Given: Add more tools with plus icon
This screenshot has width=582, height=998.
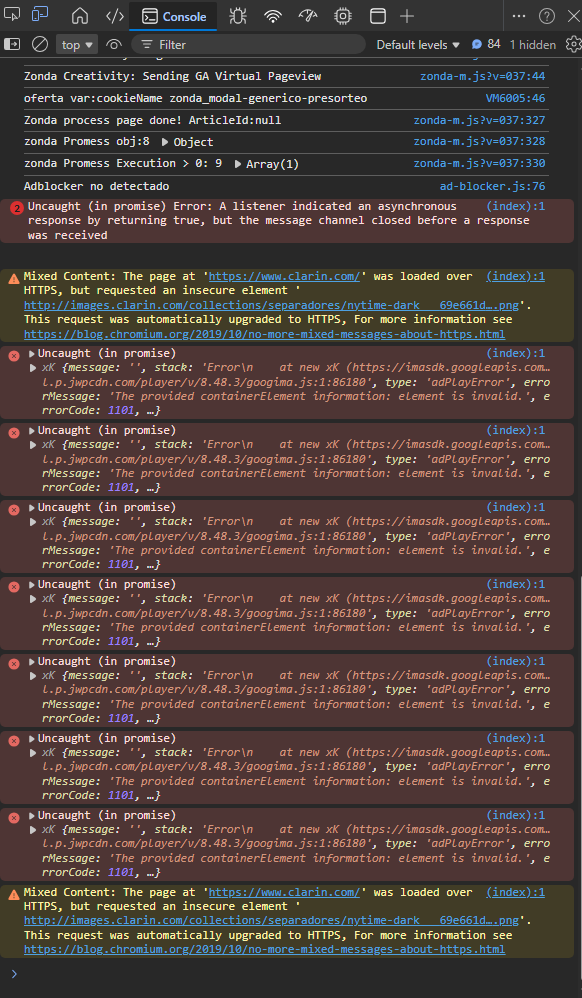Looking at the screenshot, I should click(x=407, y=17).
